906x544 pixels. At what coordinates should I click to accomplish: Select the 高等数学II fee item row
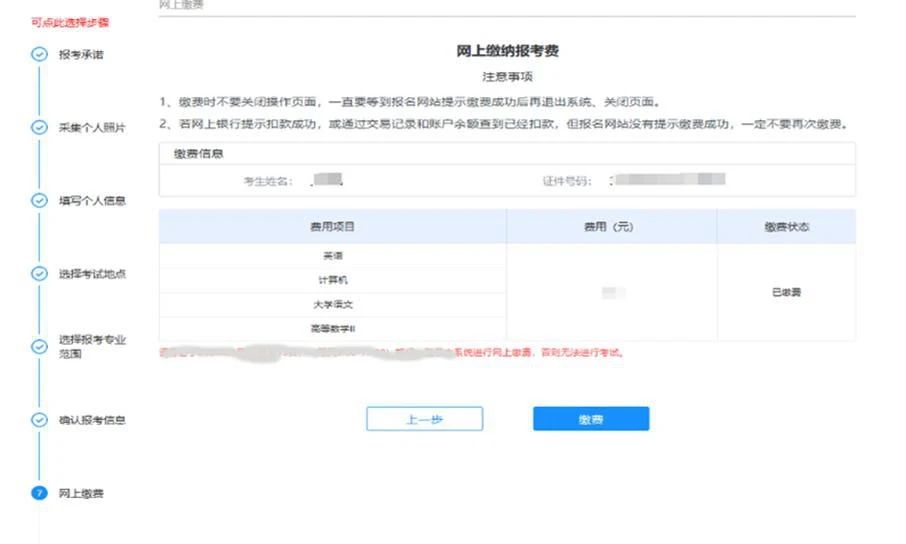[332, 329]
